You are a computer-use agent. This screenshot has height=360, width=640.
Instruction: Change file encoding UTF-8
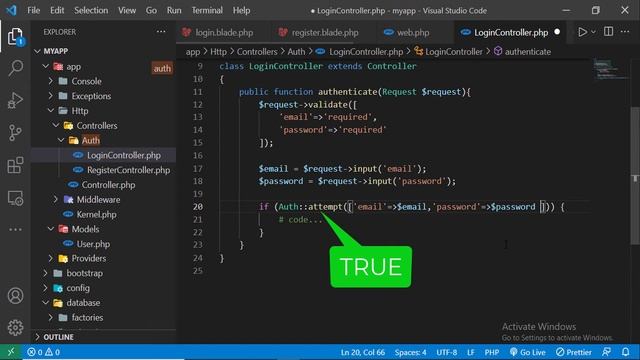(447, 352)
